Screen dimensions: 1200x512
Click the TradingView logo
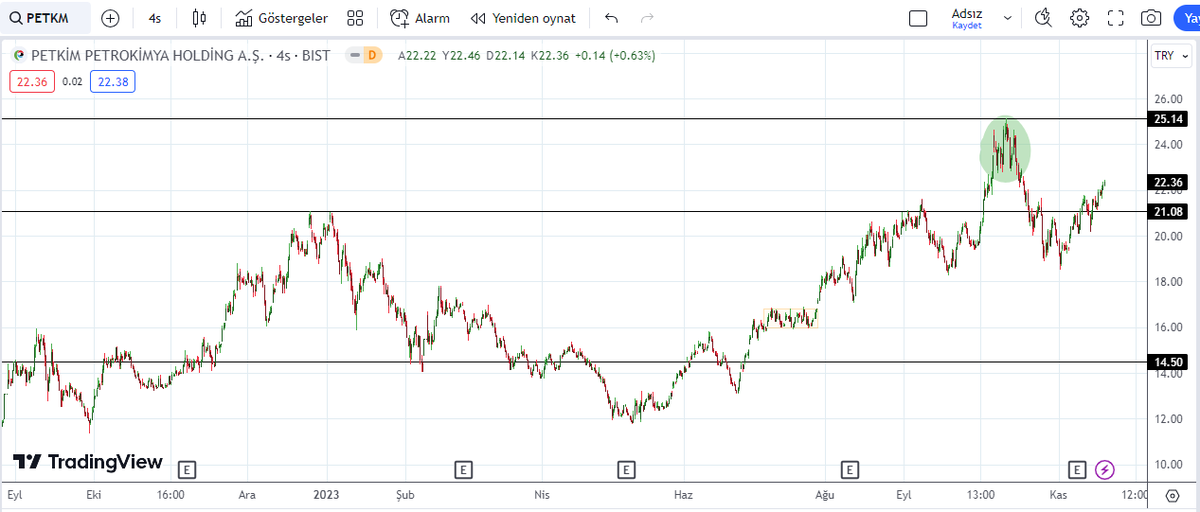click(x=87, y=462)
